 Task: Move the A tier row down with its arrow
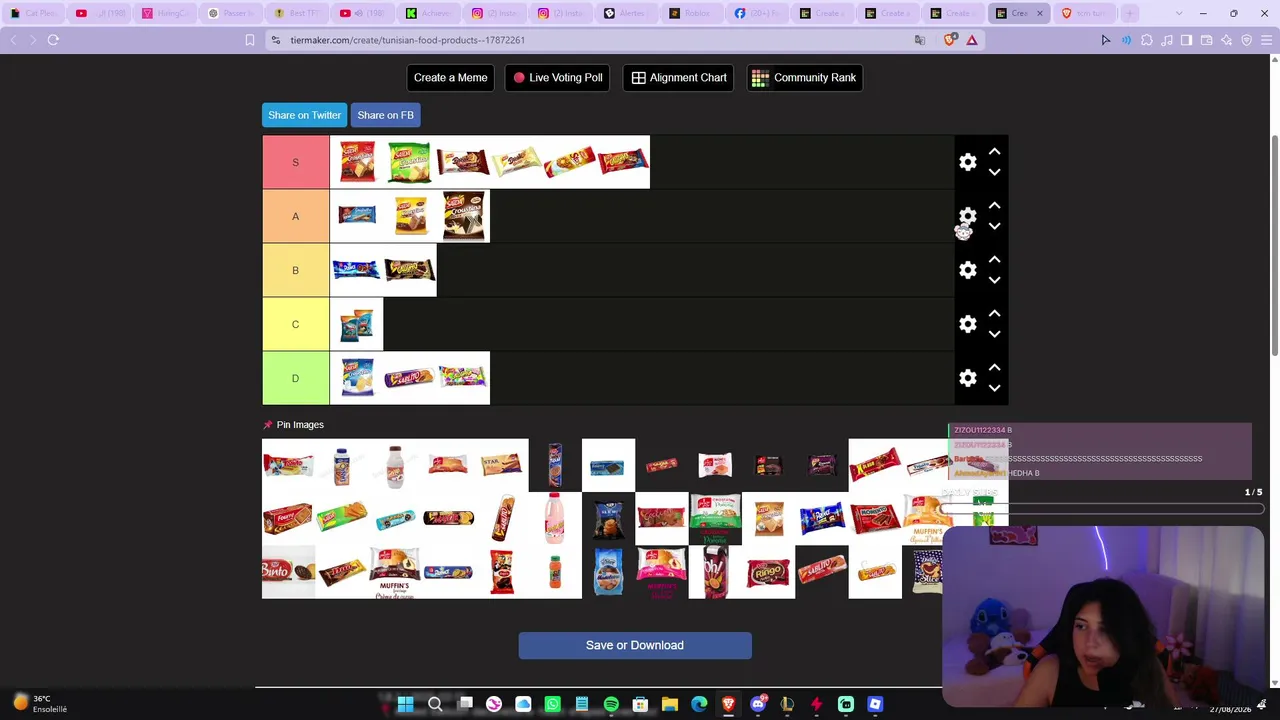pos(994,227)
